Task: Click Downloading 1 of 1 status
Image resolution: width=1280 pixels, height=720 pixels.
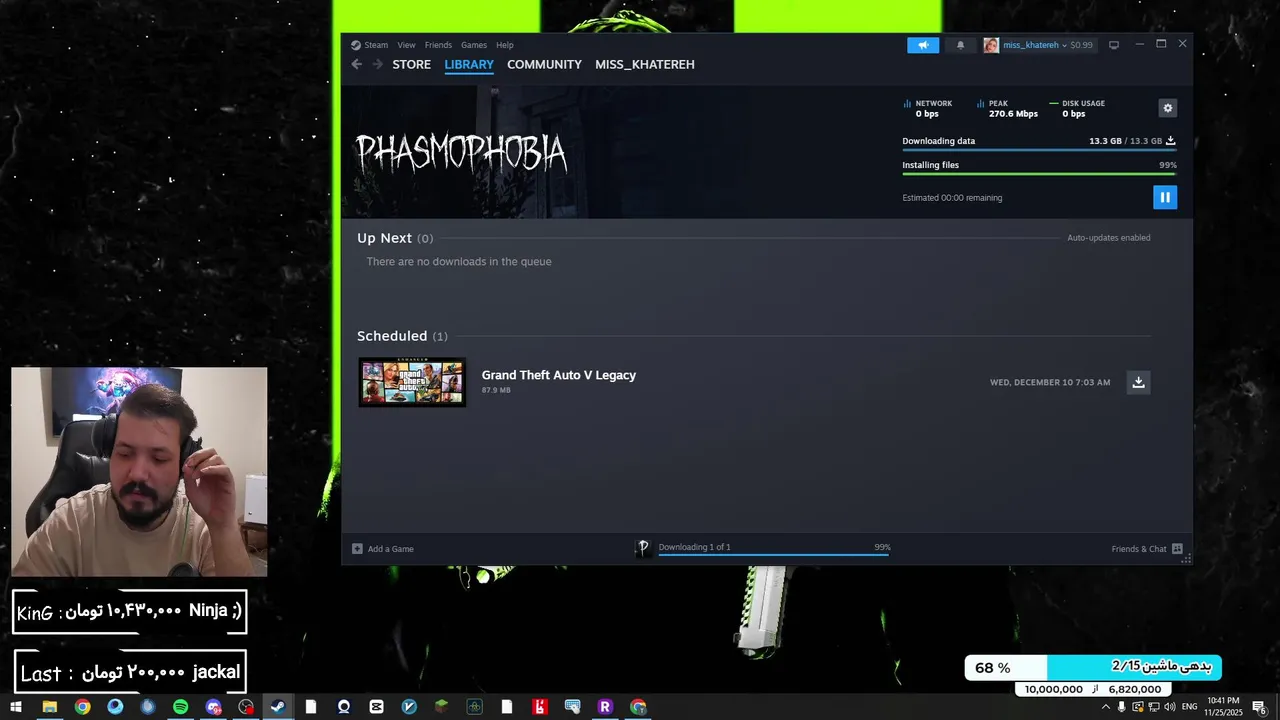Action: pos(694,547)
